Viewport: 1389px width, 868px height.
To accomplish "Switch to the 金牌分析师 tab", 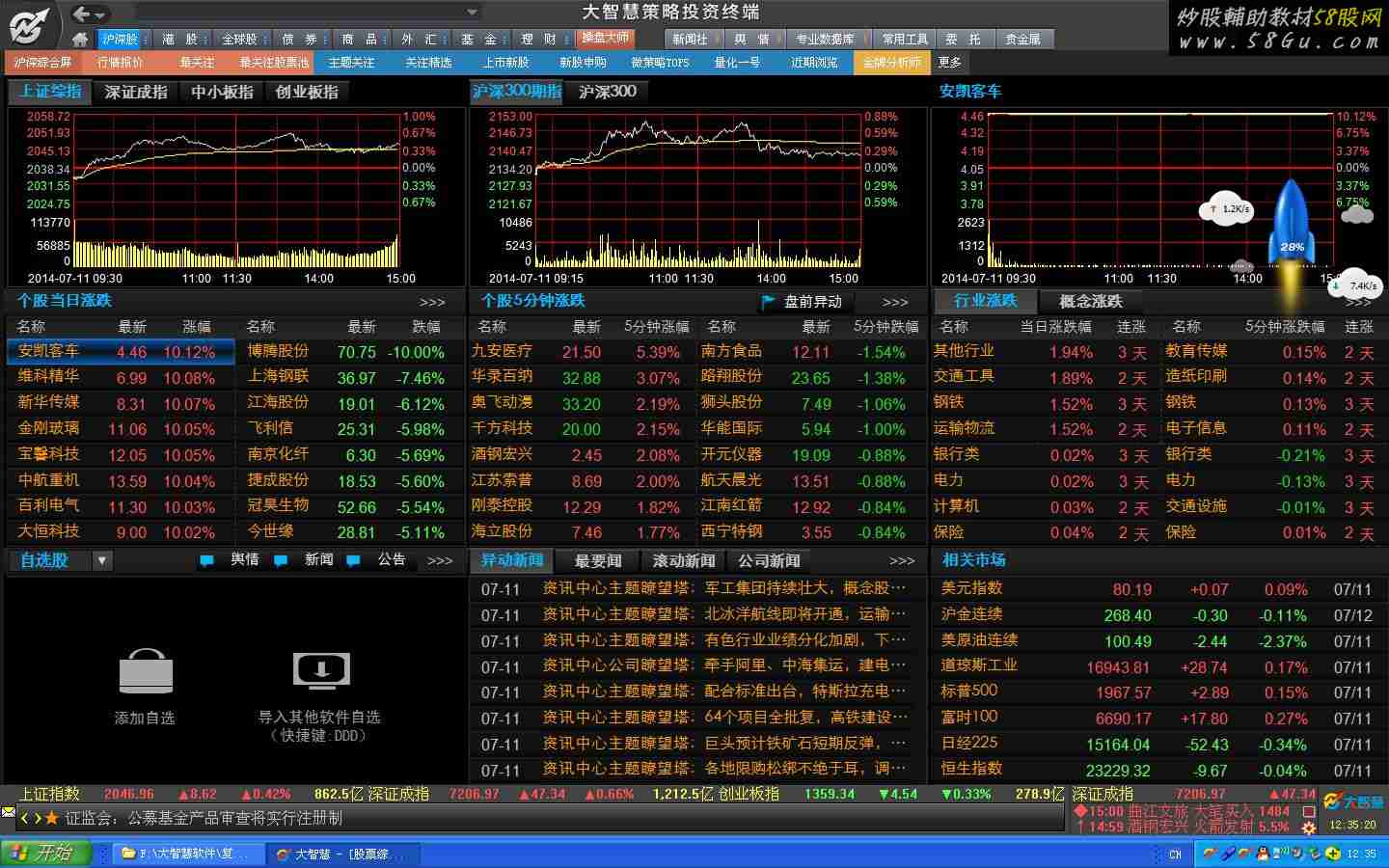I will tap(892, 63).
